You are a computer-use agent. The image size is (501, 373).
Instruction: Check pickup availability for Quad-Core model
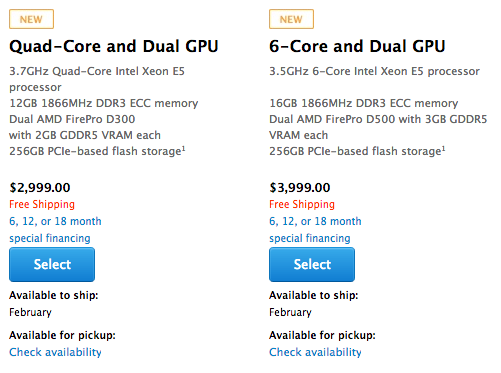55,352
